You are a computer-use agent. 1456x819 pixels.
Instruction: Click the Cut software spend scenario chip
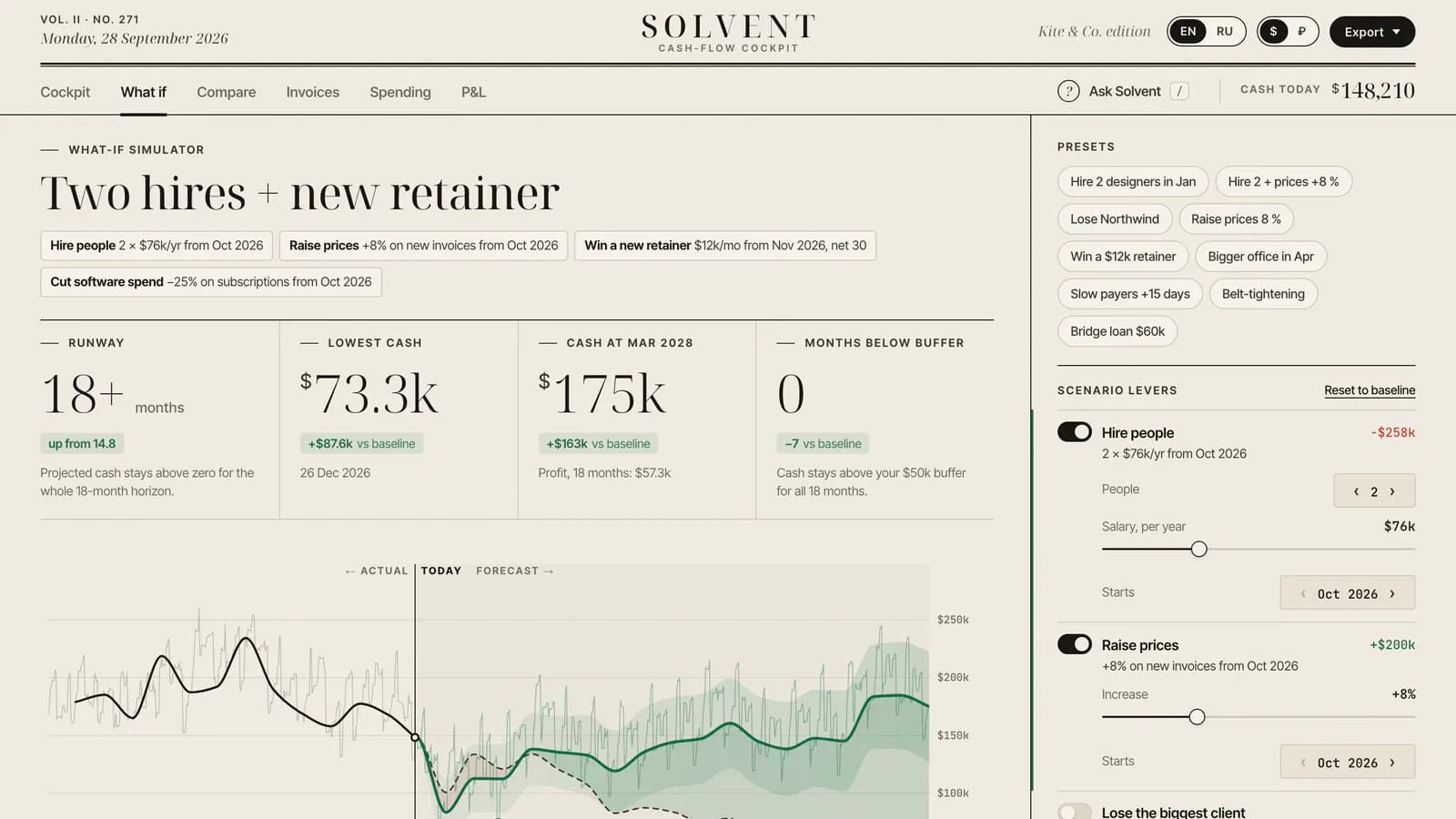click(211, 282)
